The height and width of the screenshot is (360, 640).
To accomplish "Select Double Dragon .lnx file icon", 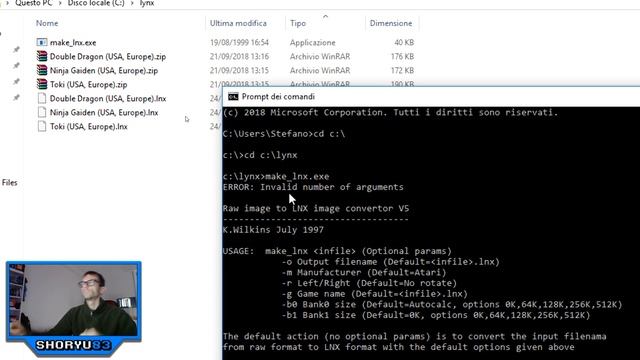I will (42, 98).
